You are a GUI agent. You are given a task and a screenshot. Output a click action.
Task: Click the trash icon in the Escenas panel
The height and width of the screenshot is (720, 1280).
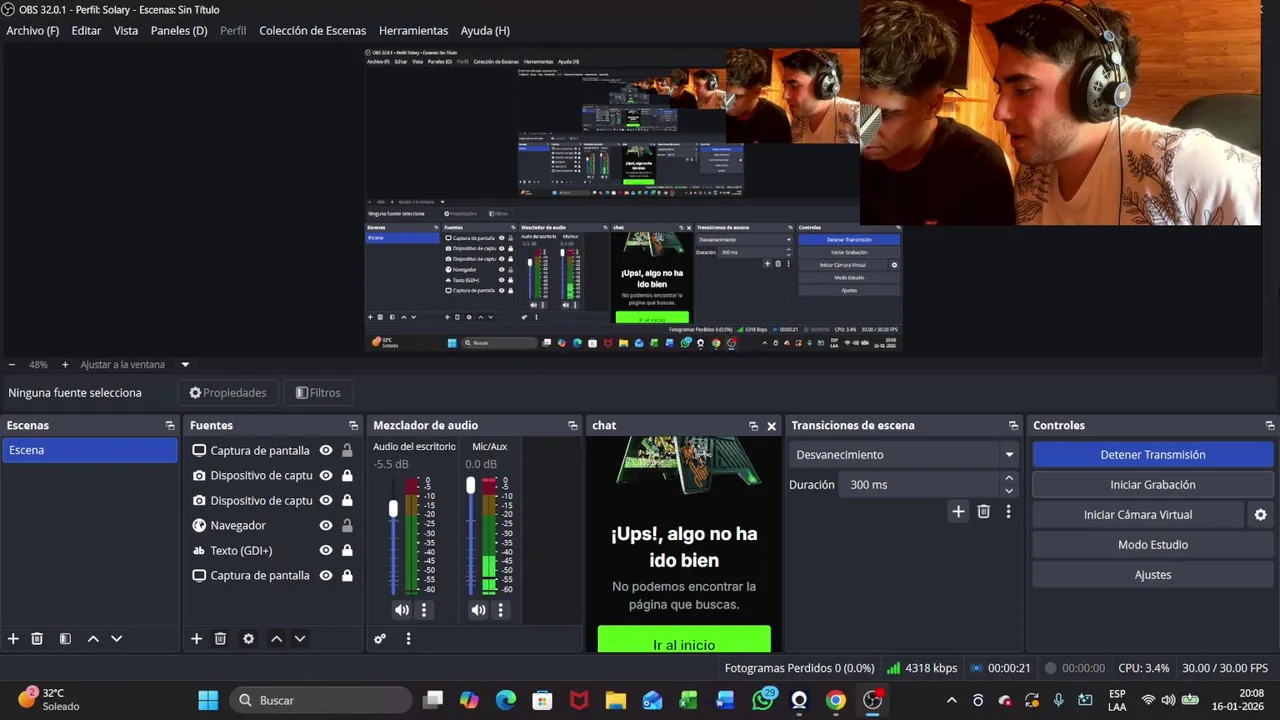(37, 639)
